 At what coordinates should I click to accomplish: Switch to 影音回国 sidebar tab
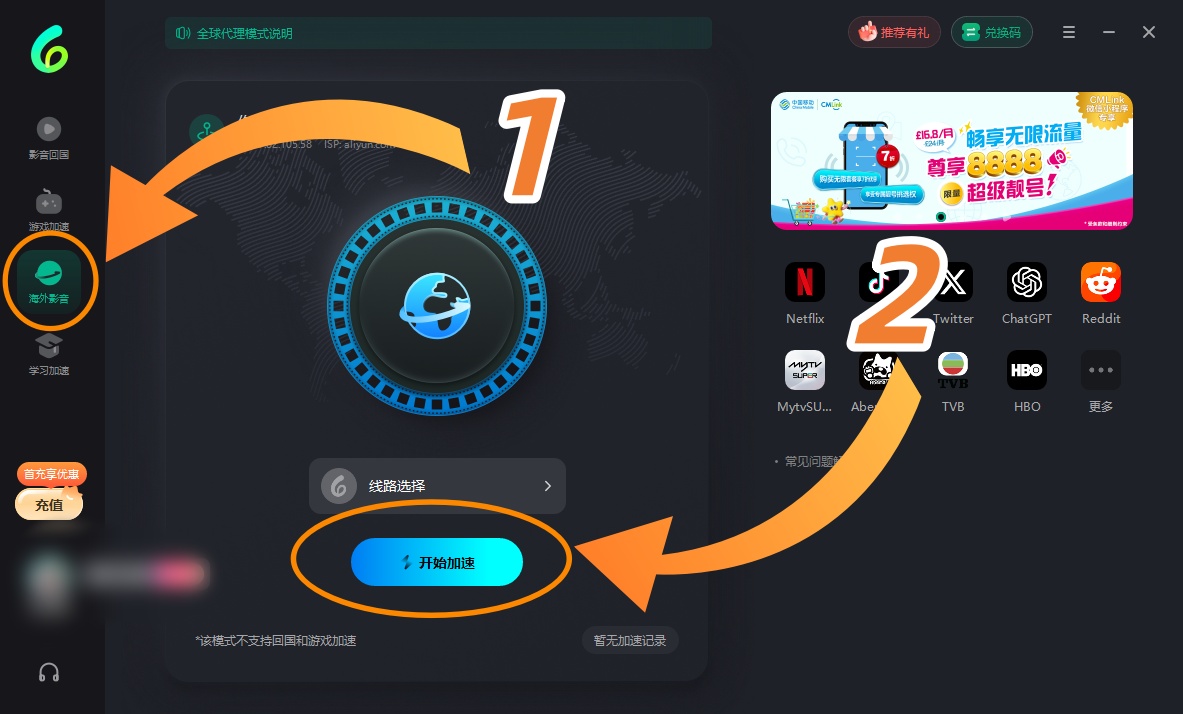pos(49,138)
